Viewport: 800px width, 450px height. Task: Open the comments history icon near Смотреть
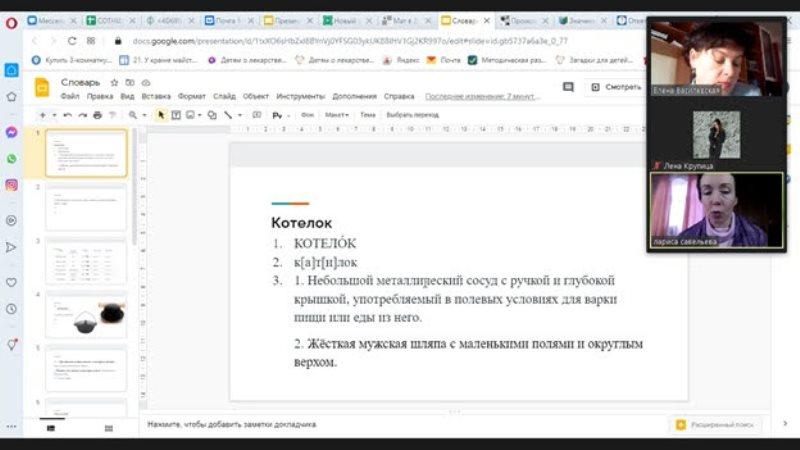click(x=568, y=87)
